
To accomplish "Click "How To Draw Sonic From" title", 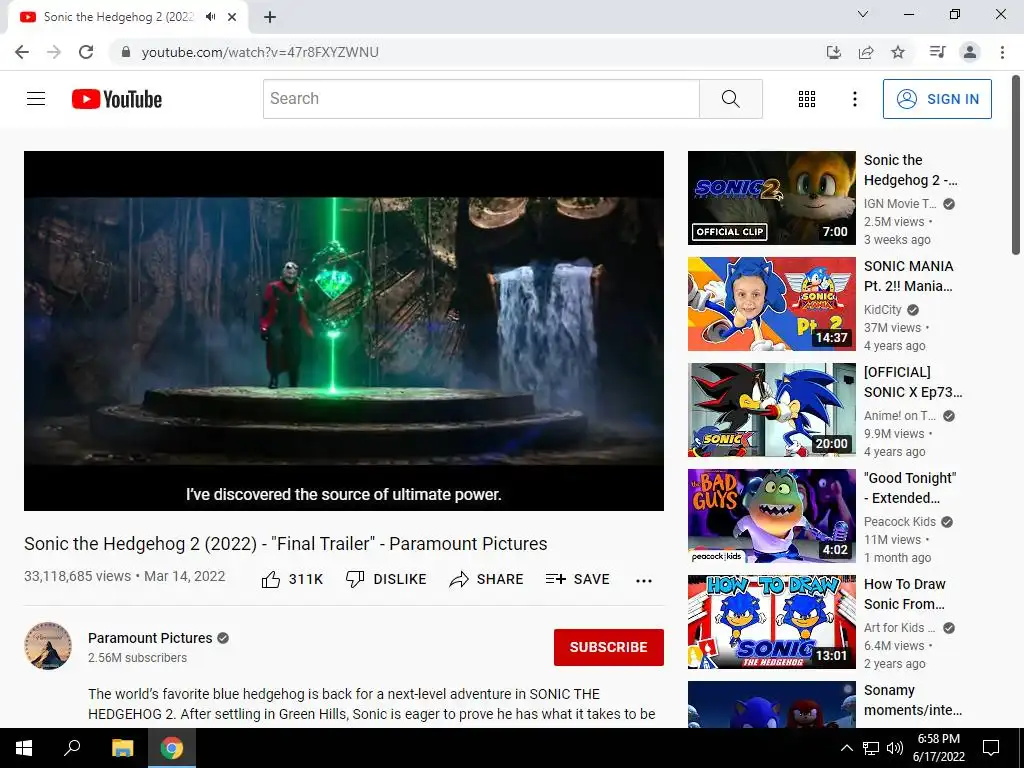I will (x=904, y=594).
